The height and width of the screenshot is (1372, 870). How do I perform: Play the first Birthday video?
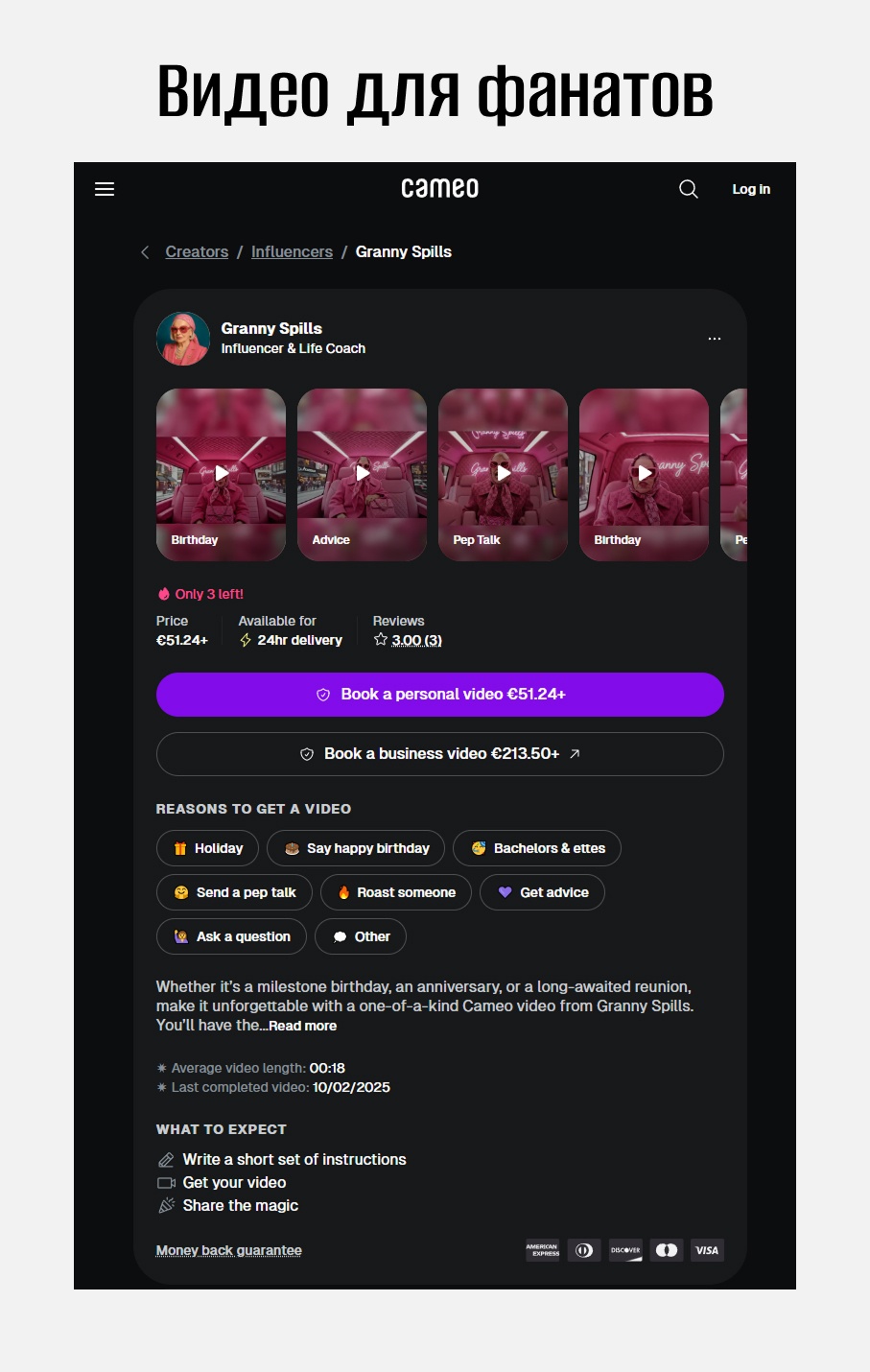click(221, 474)
